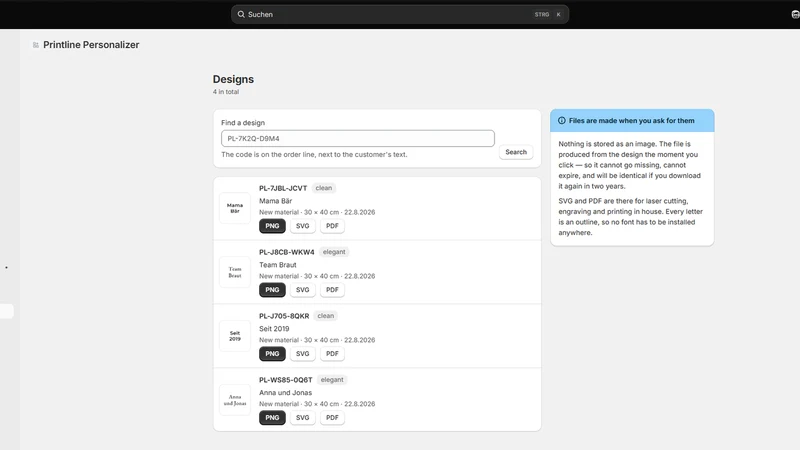
Task: Click design code PL-J705-8QKR
Action: pyautogui.click(x=284, y=316)
